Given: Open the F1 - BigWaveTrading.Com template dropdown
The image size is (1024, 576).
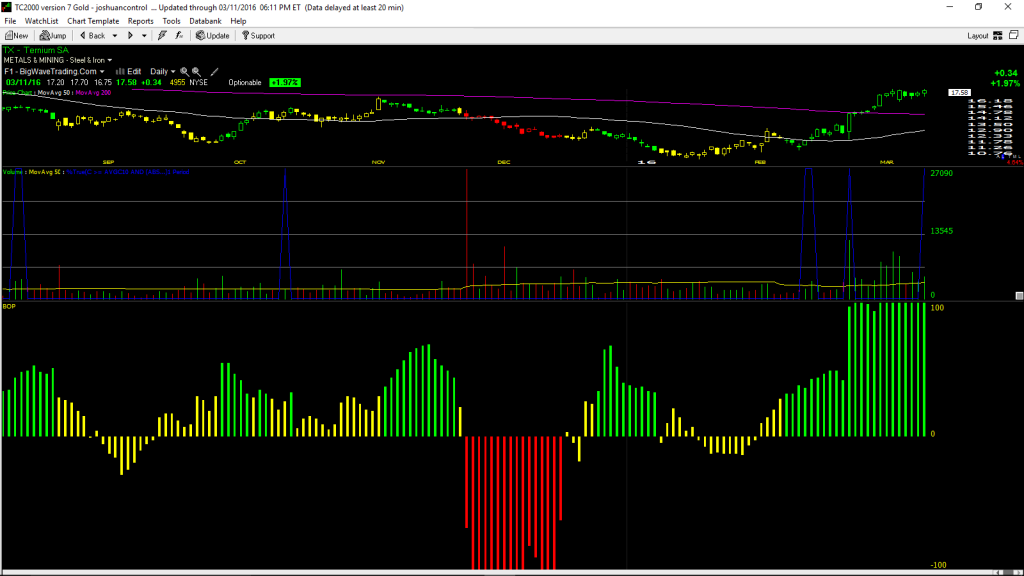Looking at the screenshot, I should tap(54, 72).
